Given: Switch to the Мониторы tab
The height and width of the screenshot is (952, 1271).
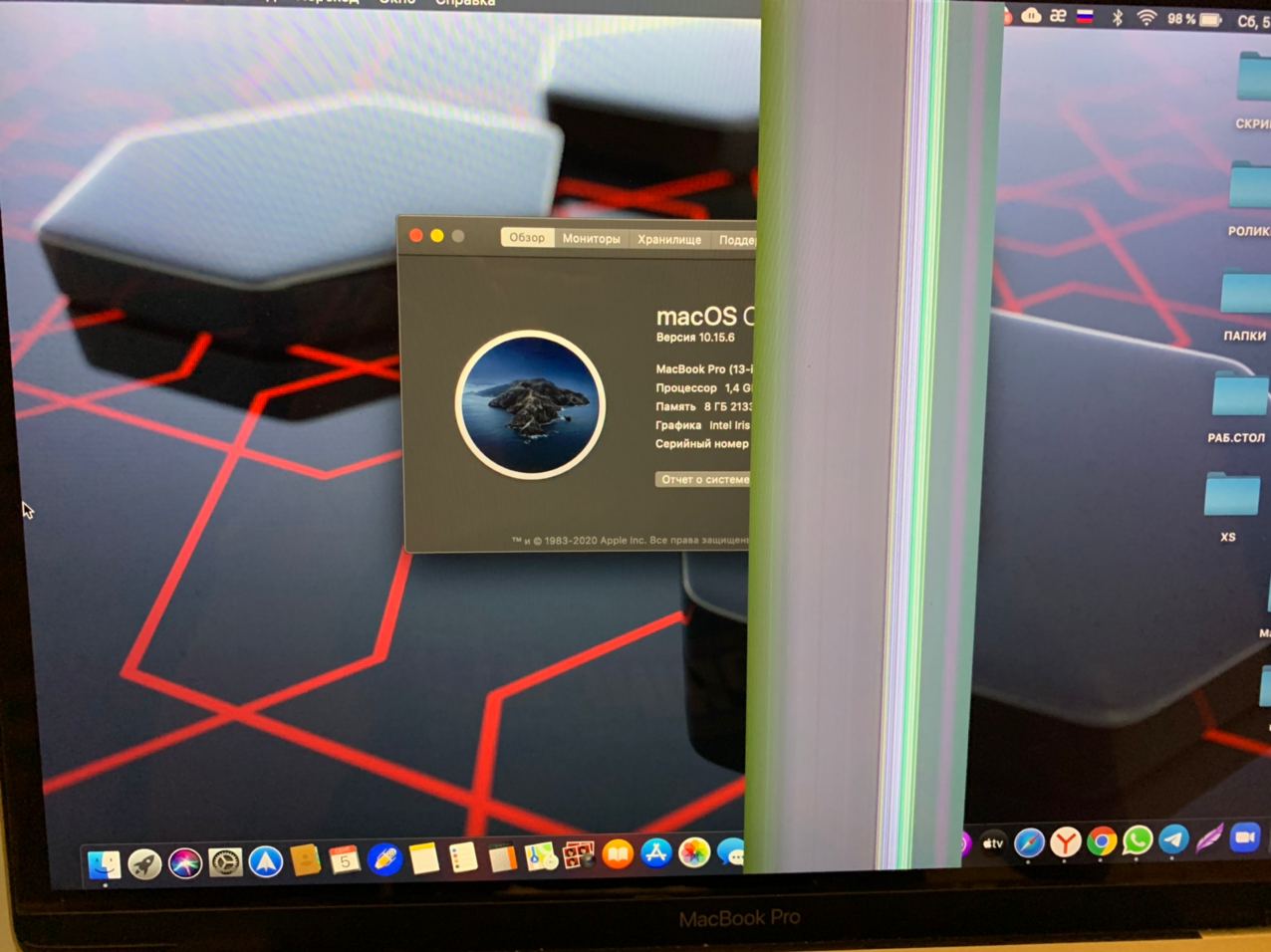Looking at the screenshot, I should (591, 239).
